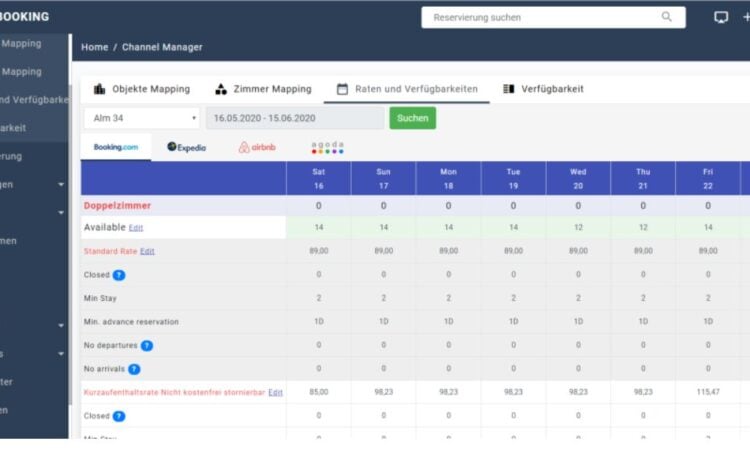Image resolution: width=750 pixels, height=450 pixels.
Task: Open the Objekte Mapping tab
Action: coord(141,89)
